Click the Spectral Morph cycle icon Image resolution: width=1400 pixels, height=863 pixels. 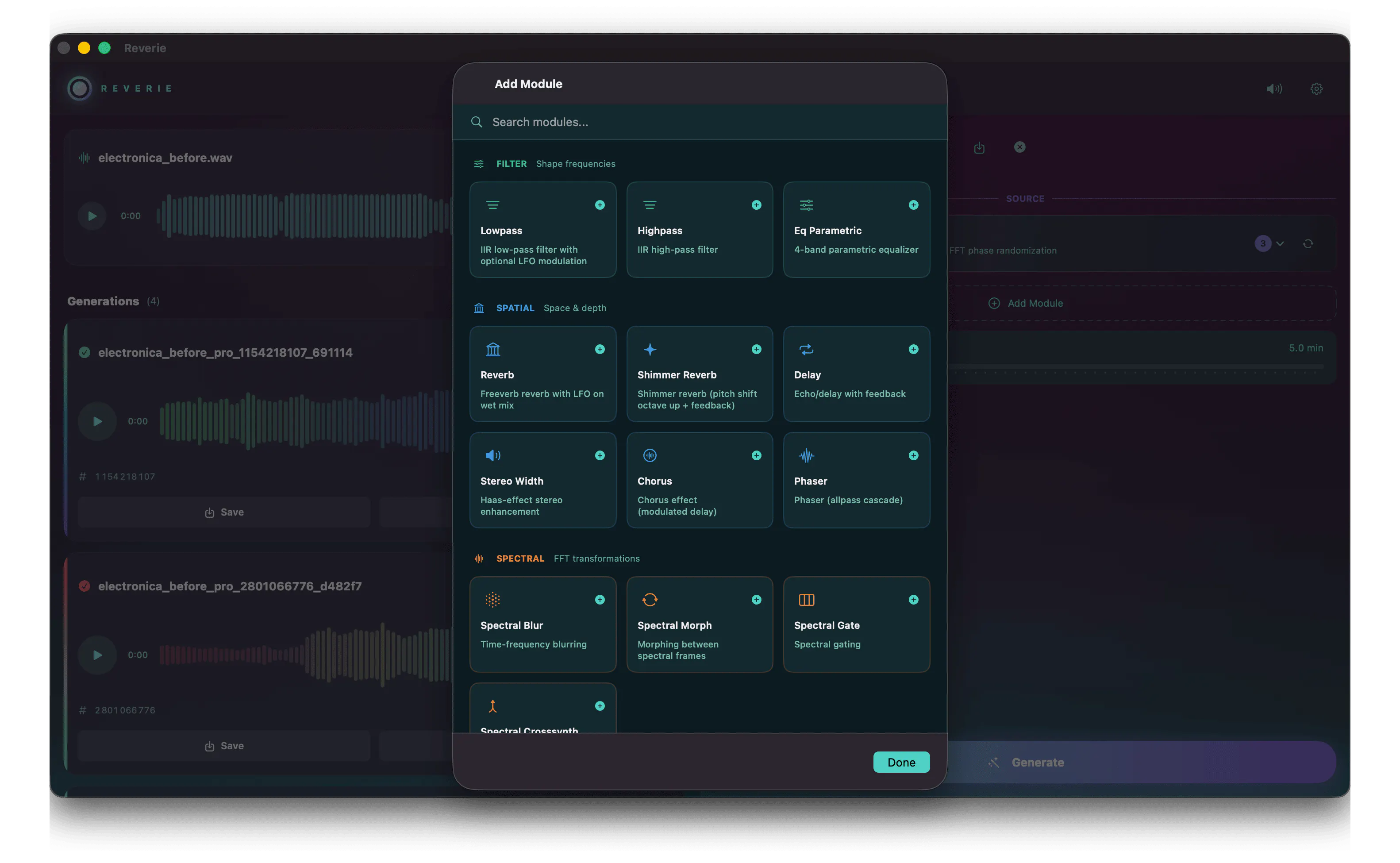tap(650, 600)
